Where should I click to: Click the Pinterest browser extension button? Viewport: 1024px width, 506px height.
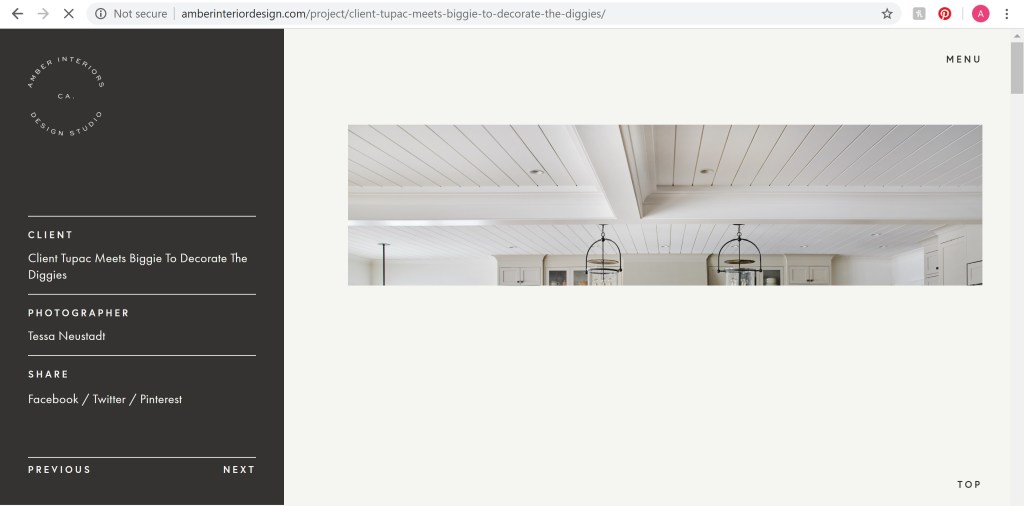point(945,14)
